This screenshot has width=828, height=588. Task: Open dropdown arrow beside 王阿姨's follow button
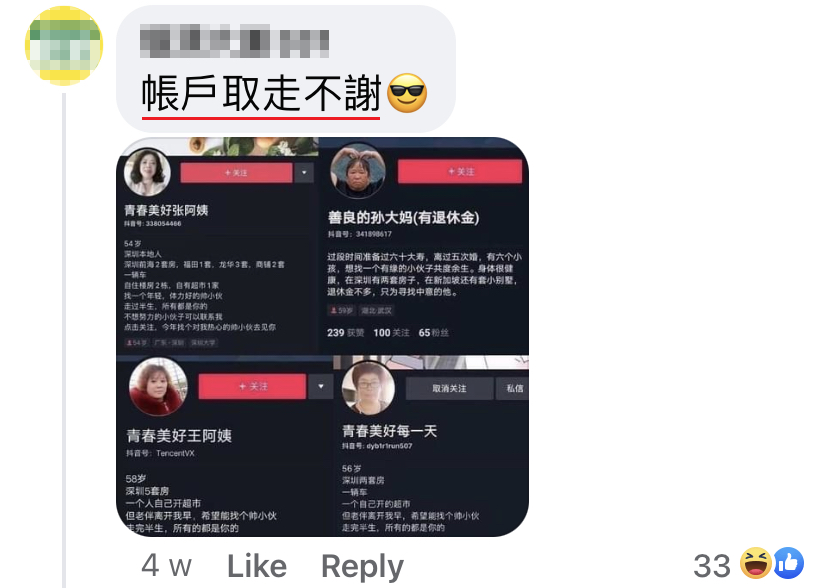(321, 386)
